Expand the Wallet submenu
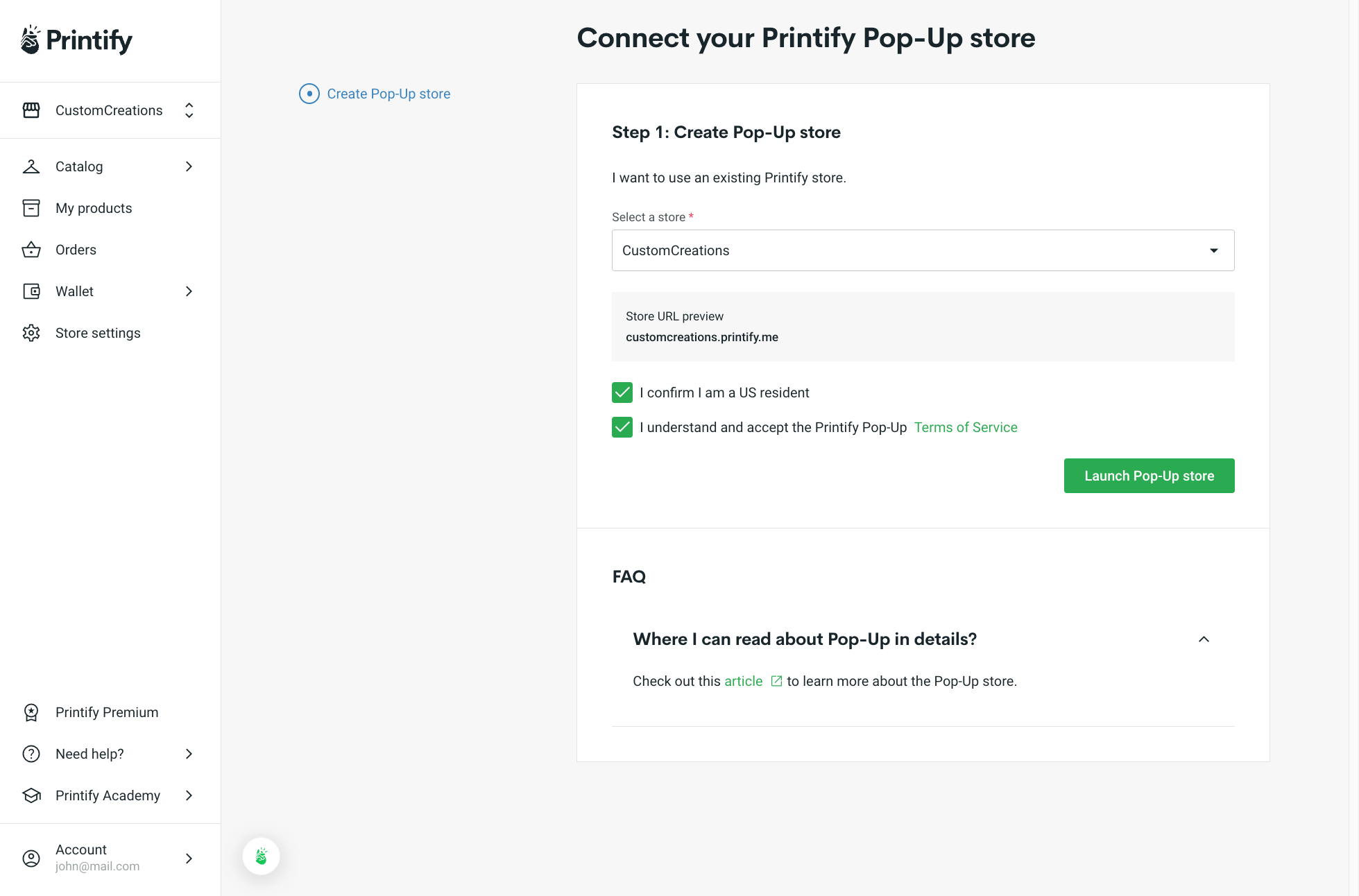1359x896 pixels. (x=190, y=291)
